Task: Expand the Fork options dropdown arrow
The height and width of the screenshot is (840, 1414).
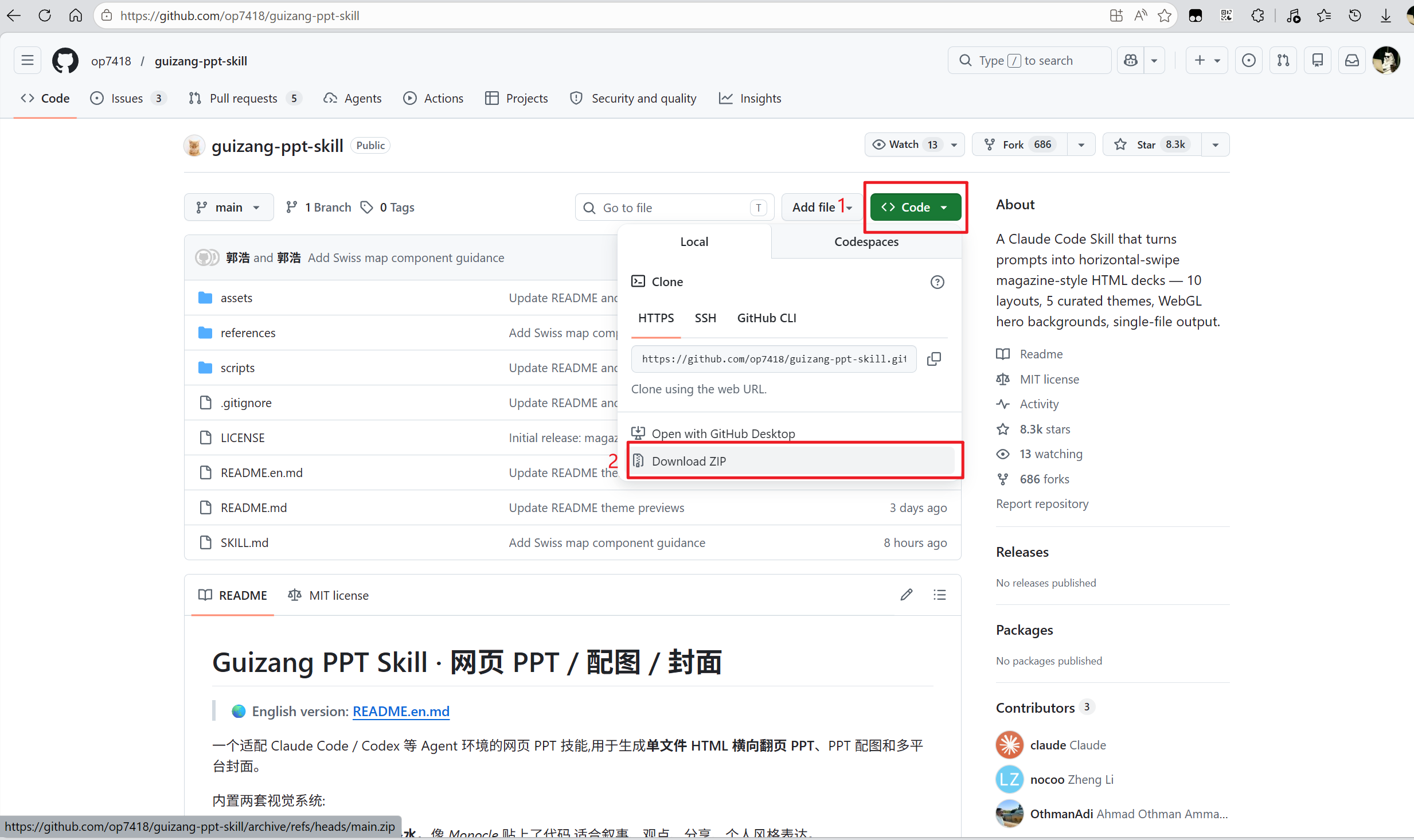Action: pos(1081,144)
